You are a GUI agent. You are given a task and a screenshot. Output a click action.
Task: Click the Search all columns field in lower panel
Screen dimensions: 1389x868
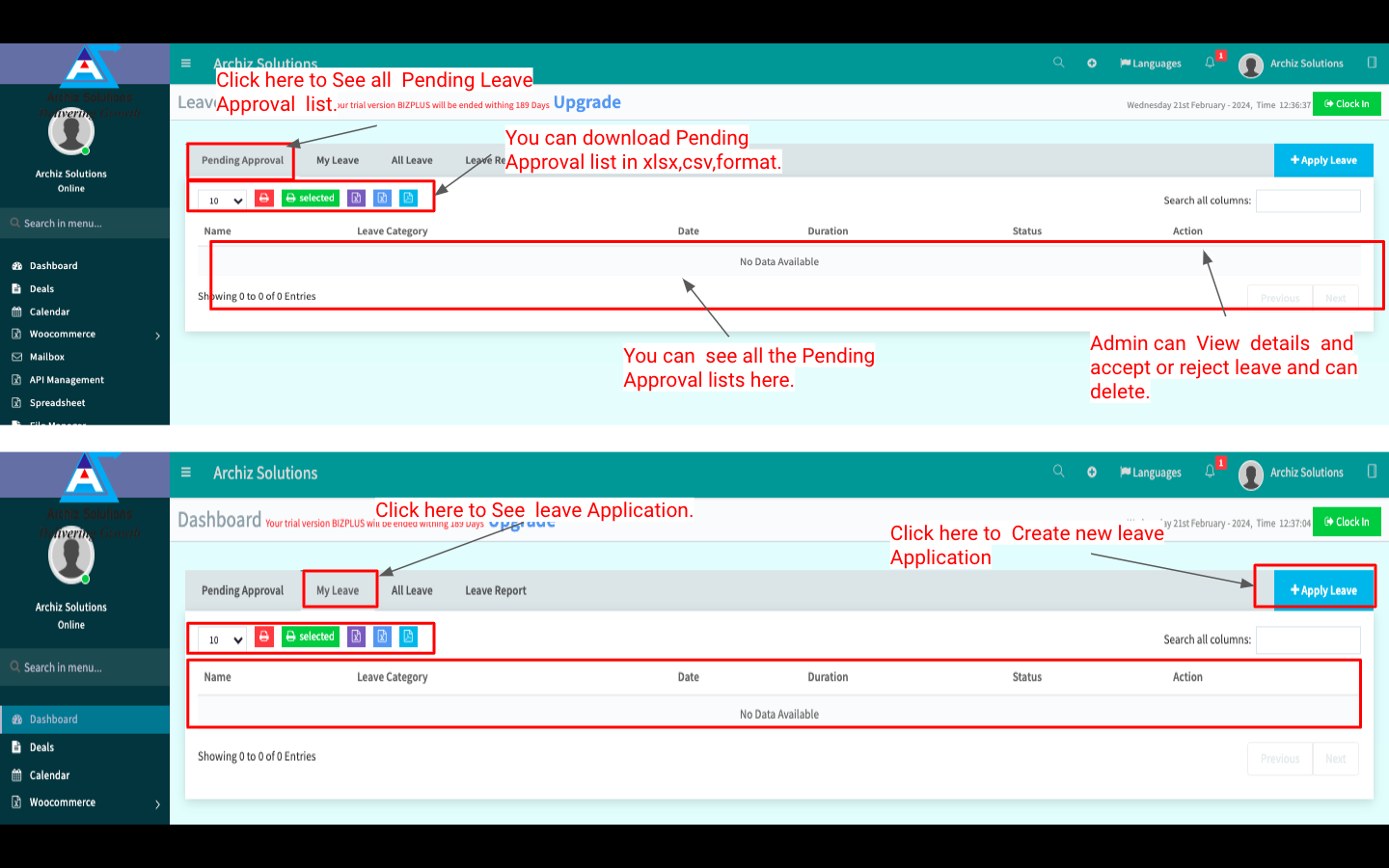[x=1308, y=639]
